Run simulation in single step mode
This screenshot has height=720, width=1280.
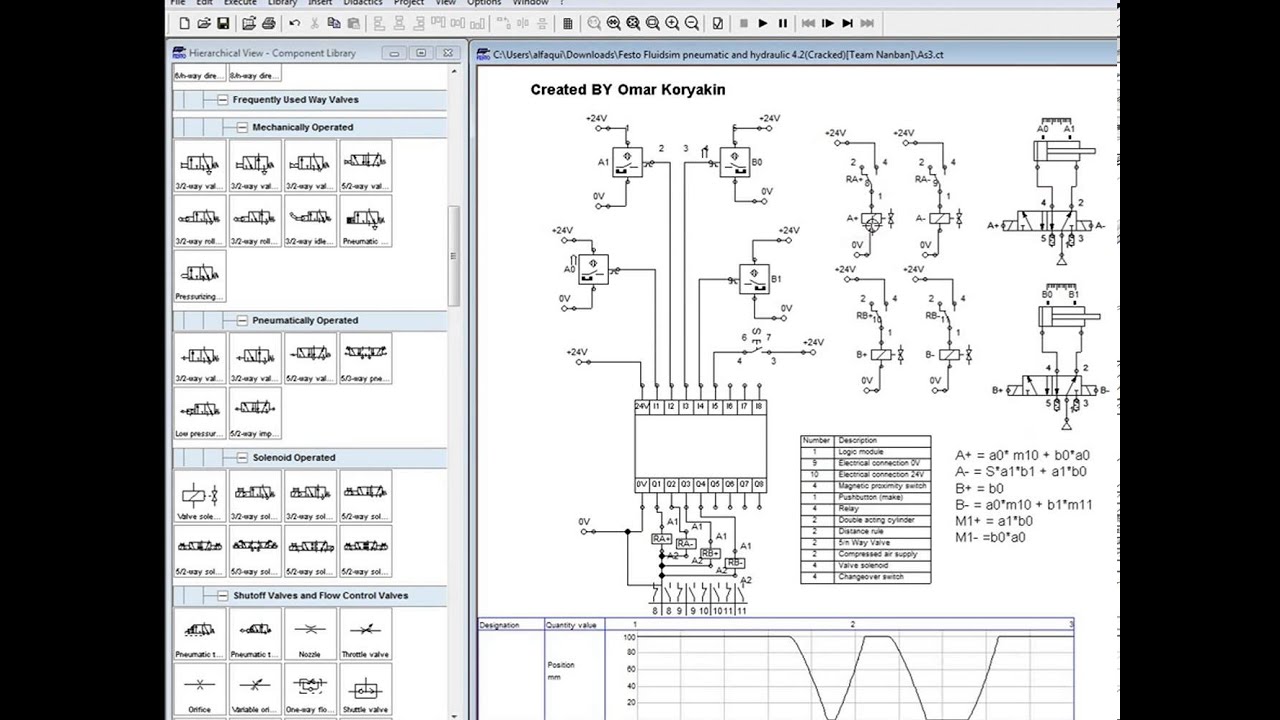pyautogui.click(x=828, y=23)
